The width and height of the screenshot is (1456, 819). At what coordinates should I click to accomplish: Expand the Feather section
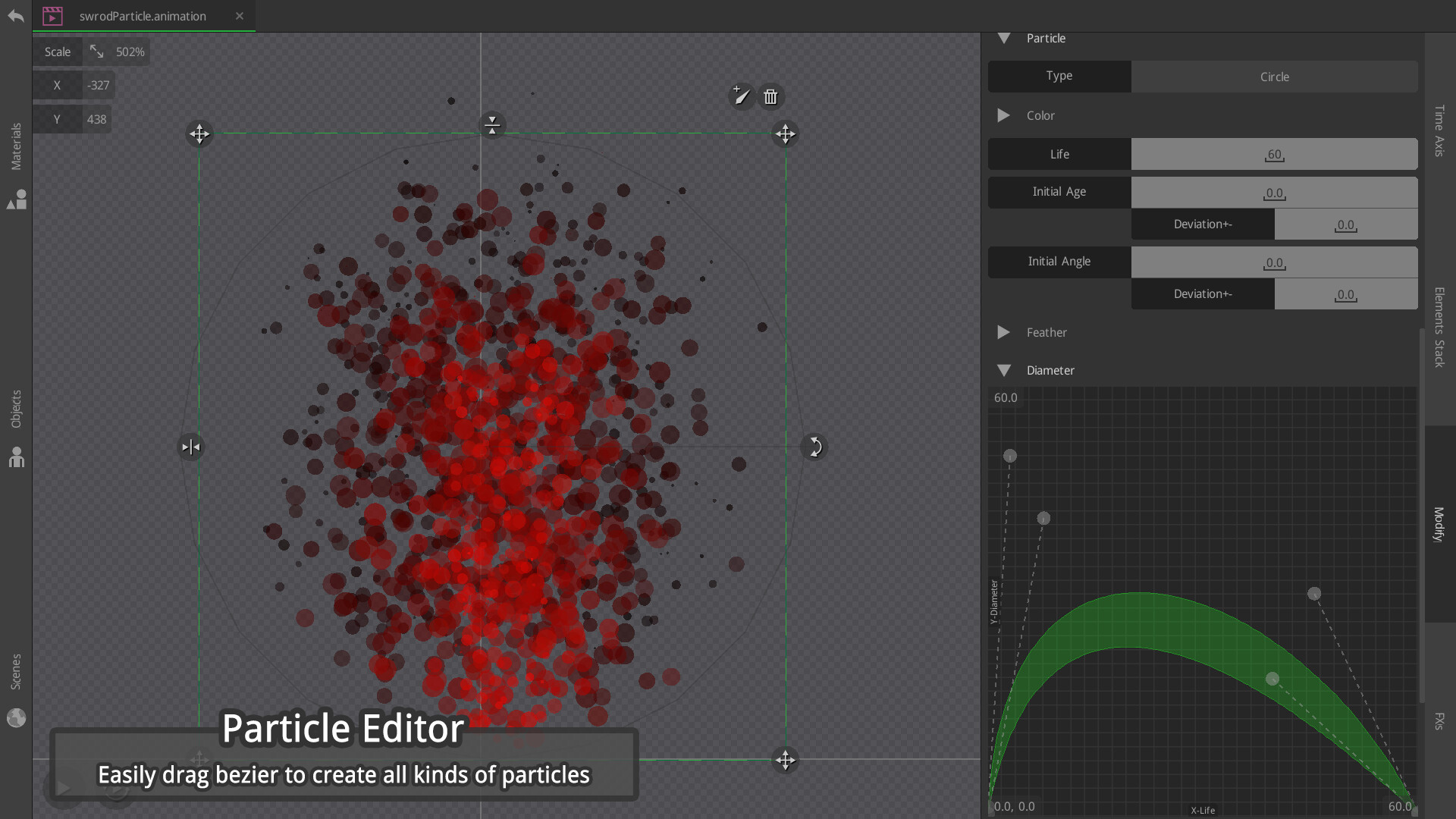tap(1003, 332)
